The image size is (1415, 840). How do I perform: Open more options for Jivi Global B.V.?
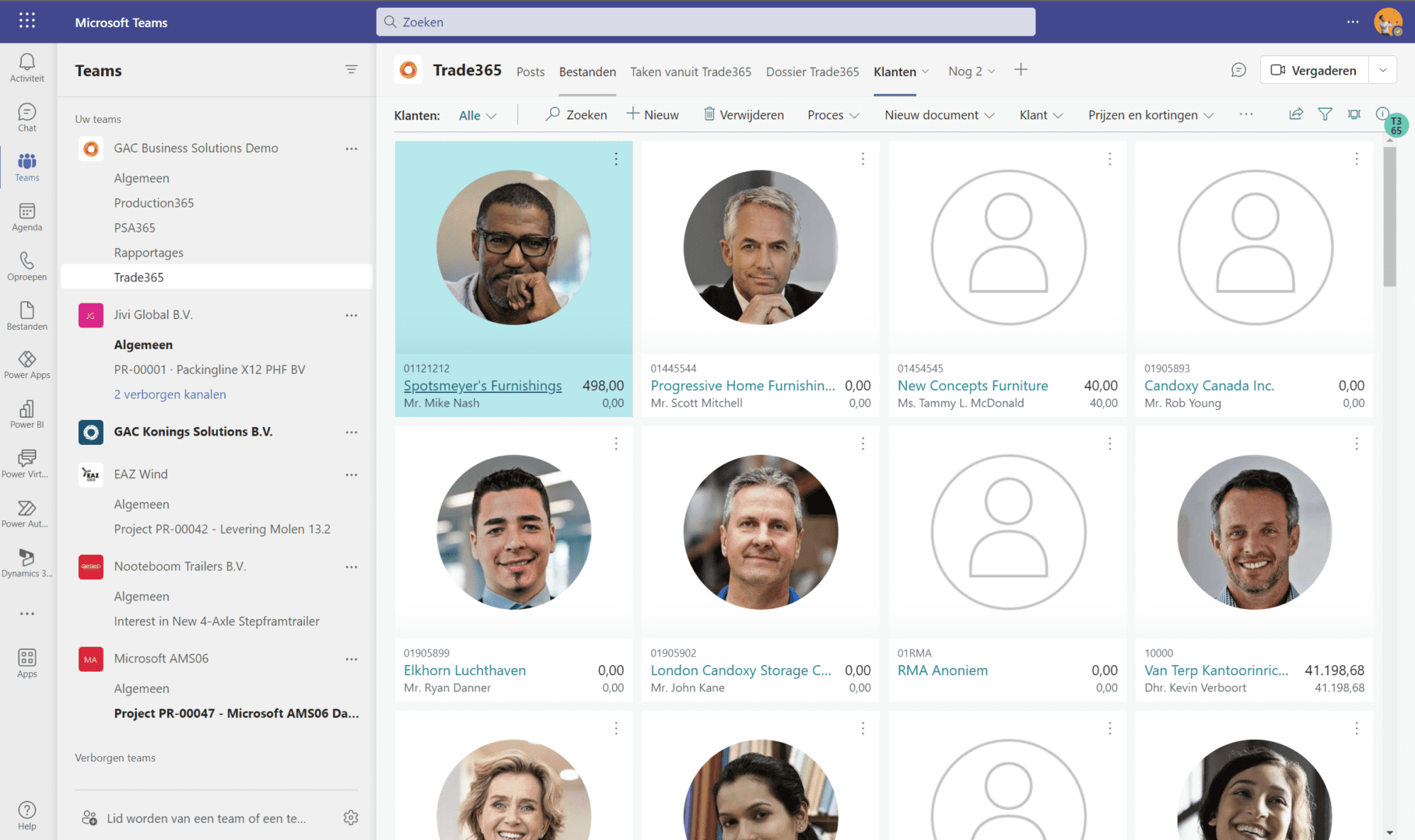tap(352, 315)
